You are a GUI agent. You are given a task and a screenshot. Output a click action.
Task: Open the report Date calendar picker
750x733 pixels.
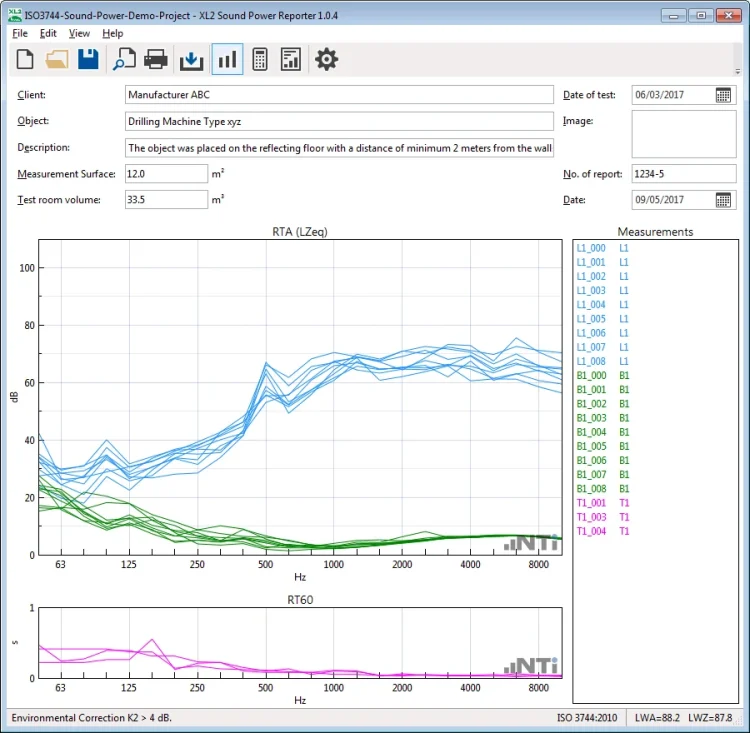click(x=724, y=199)
